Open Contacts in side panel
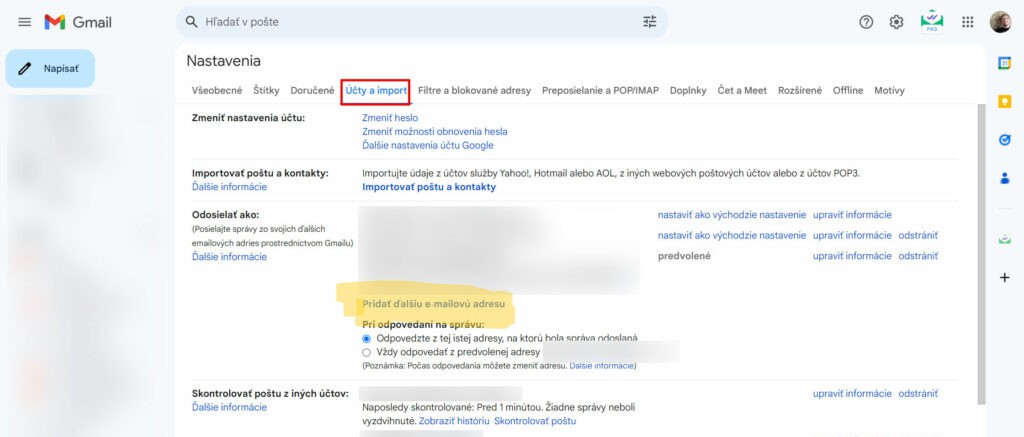 [1004, 179]
